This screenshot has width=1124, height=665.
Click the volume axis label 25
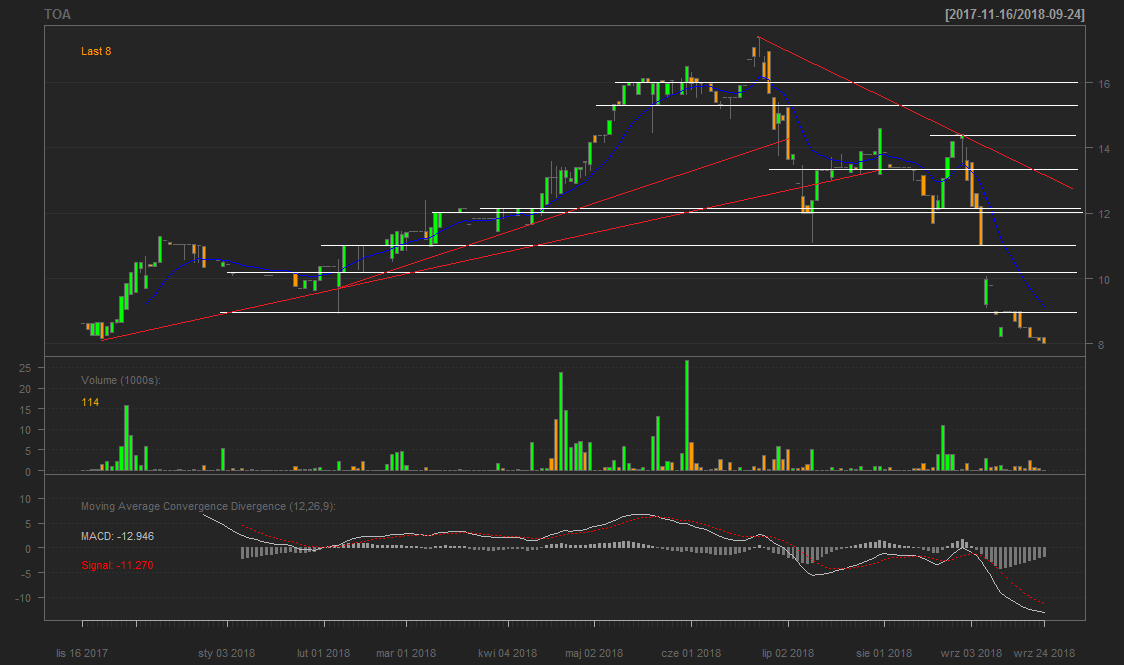click(25, 368)
